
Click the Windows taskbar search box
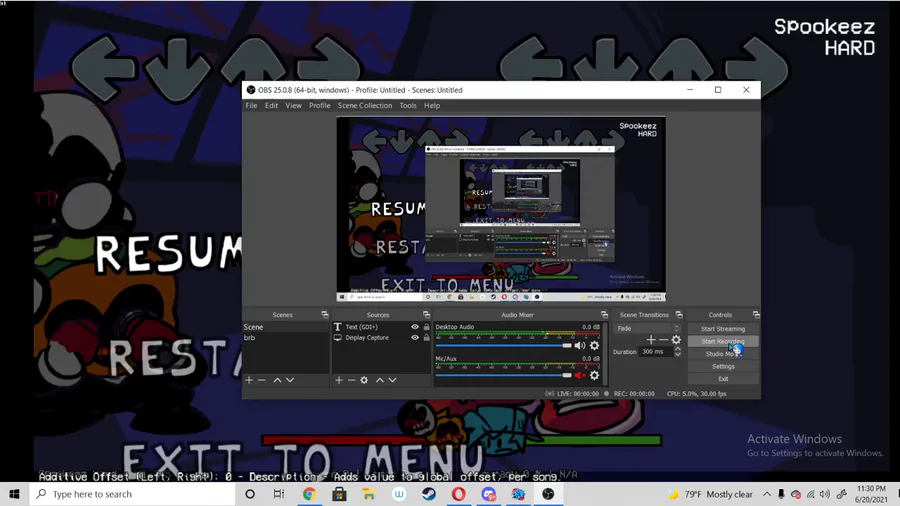pyautogui.click(x=132, y=494)
